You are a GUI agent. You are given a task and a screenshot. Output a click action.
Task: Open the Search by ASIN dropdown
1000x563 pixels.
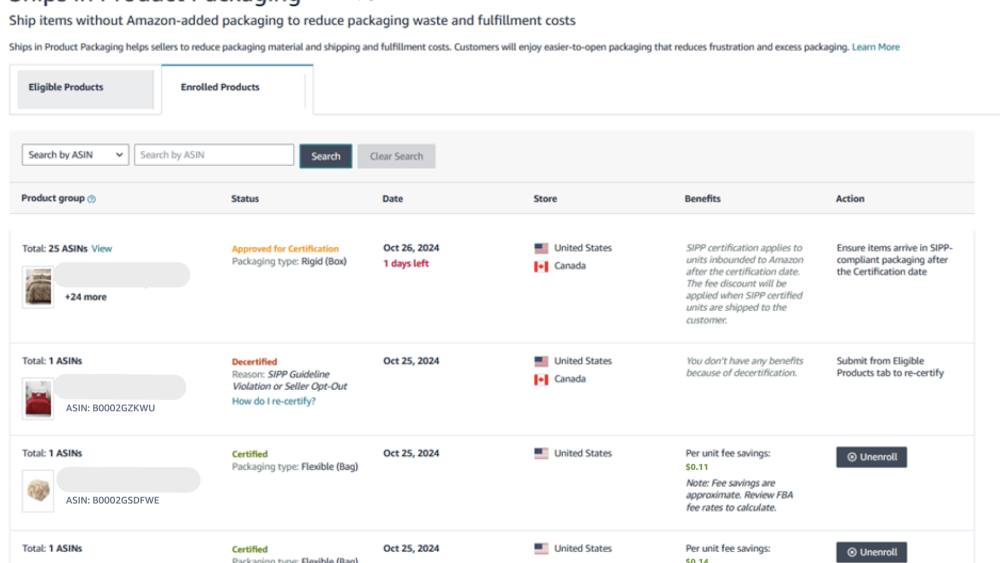75,155
